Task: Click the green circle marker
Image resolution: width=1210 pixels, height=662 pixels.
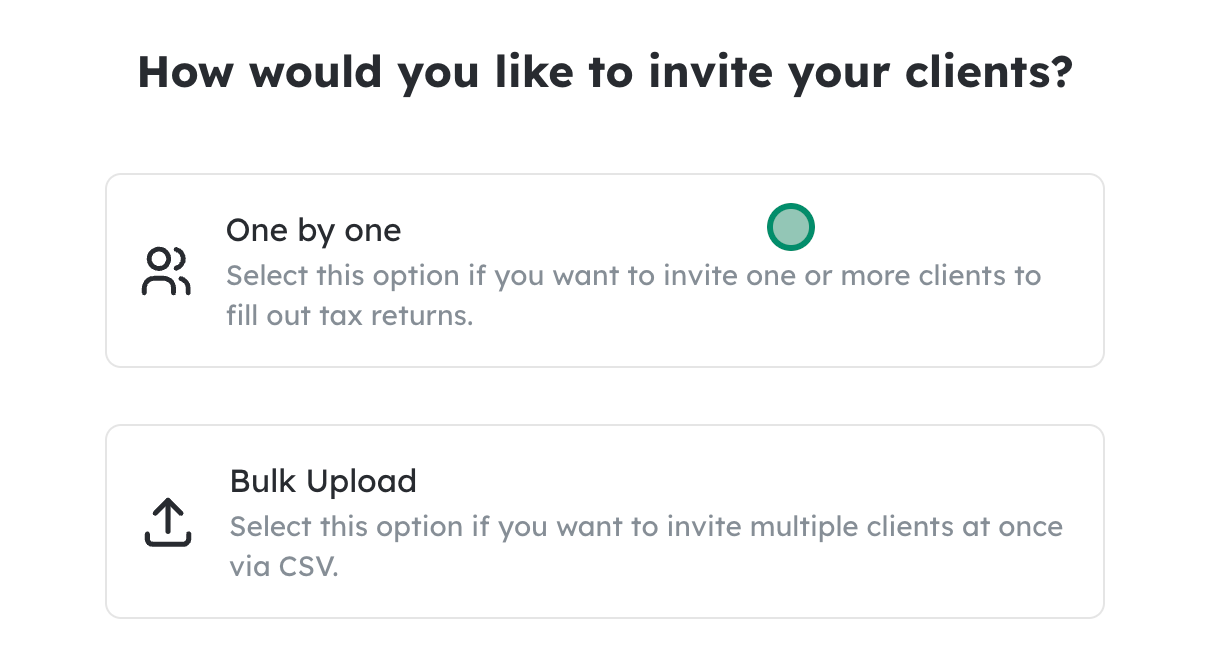Action: [x=791, y=227]
